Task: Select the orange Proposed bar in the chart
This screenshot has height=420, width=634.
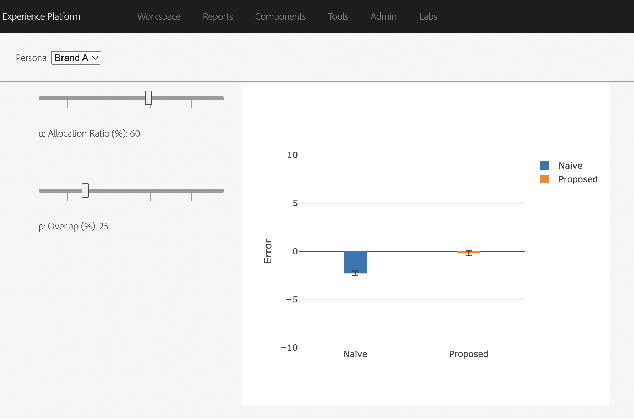Action: click(x=468, y=252)
